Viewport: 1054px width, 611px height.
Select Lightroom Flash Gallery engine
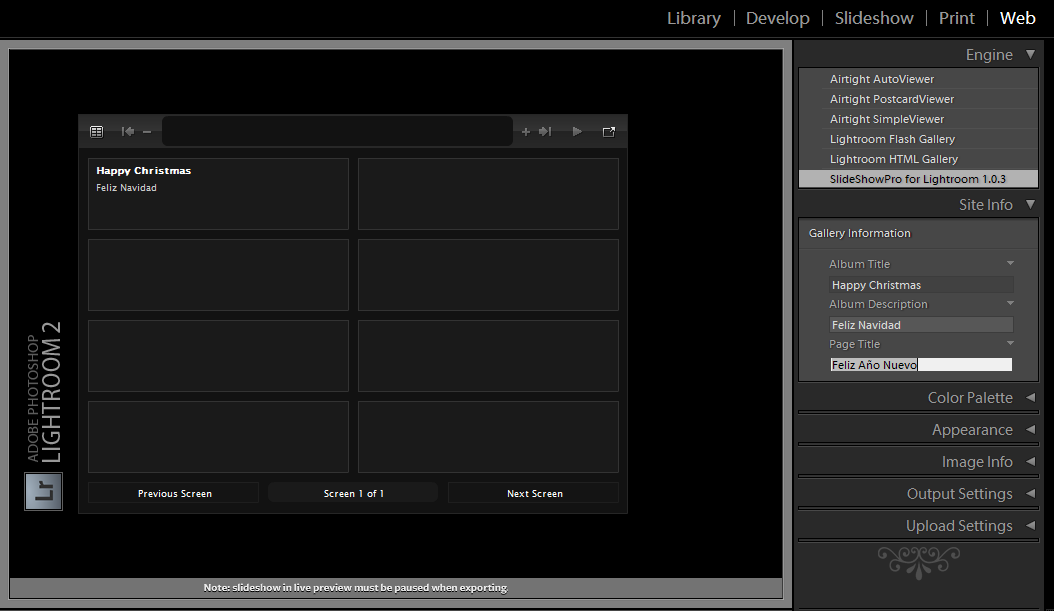pyautogui.click(x=918, y=139)
